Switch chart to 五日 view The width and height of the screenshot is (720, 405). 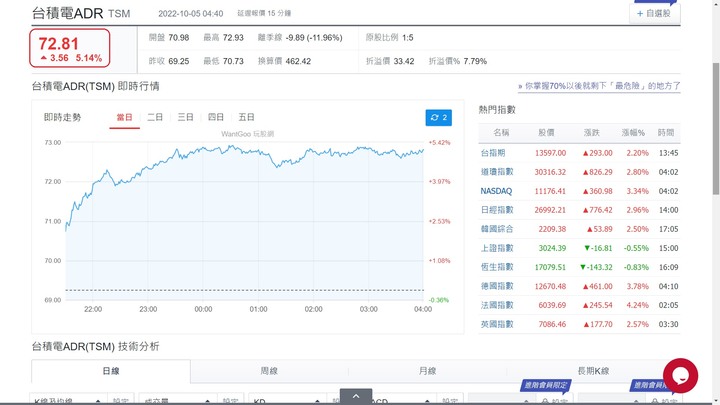(247, 118)
